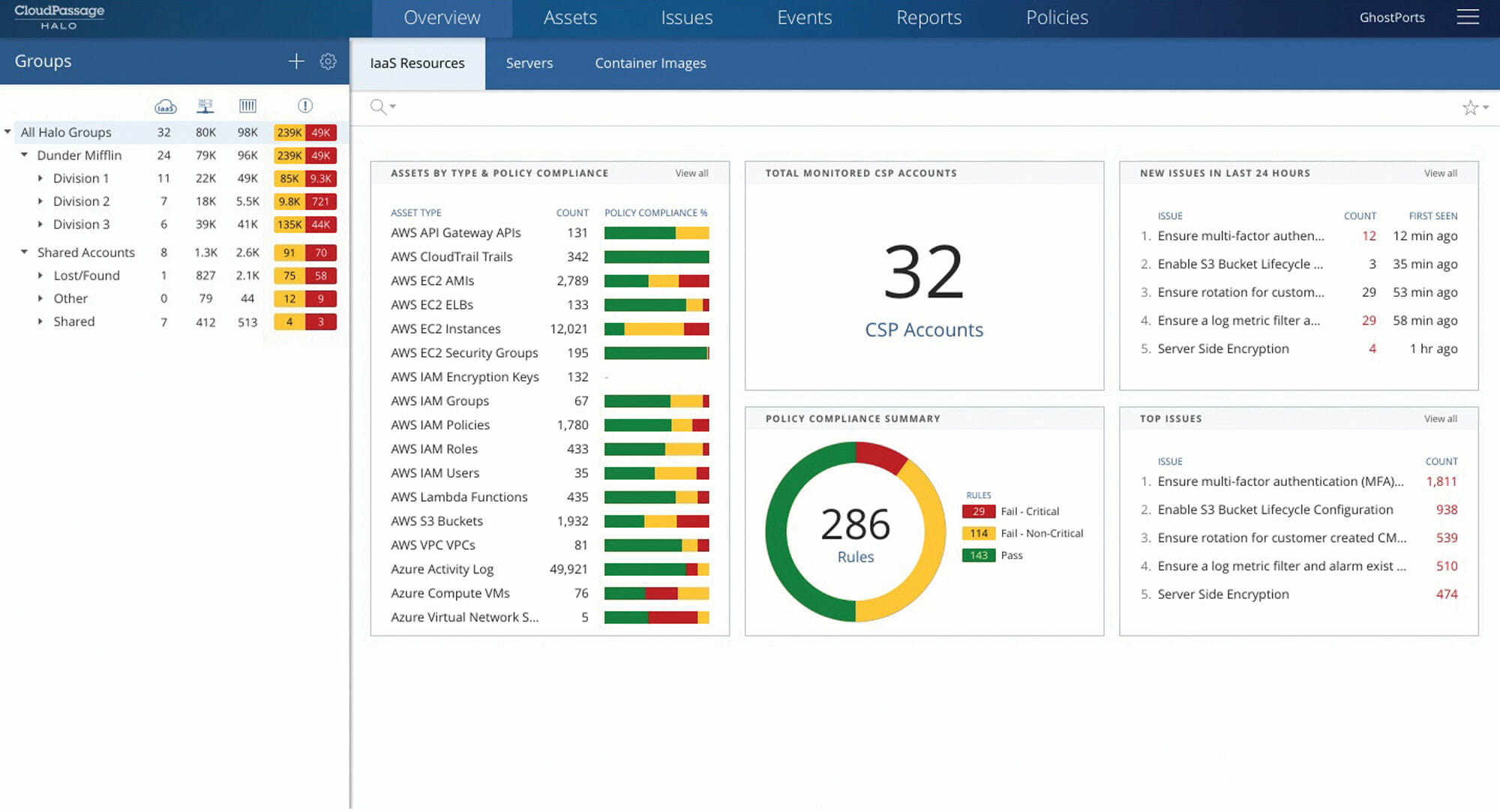Click the container images column icon

[247, 106]
